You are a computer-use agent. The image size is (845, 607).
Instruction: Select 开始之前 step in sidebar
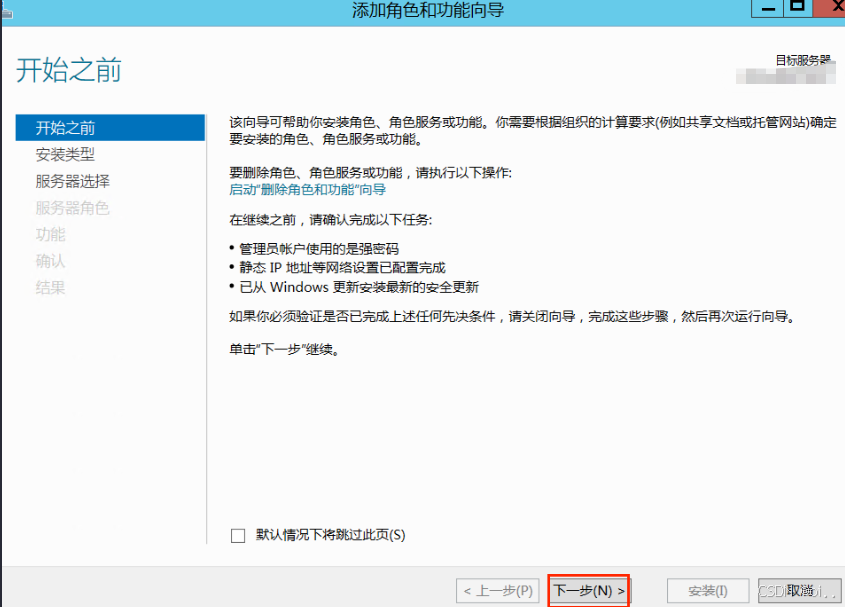click(110, 128)
